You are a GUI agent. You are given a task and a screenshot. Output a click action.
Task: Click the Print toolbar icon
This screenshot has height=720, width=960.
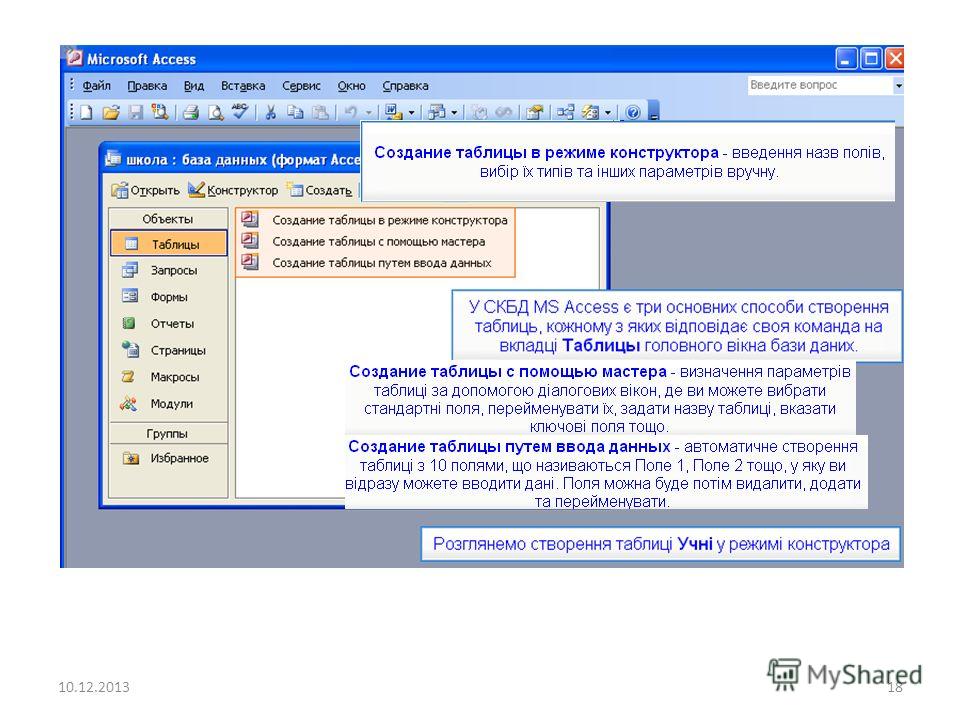click(x=191, y=112)
